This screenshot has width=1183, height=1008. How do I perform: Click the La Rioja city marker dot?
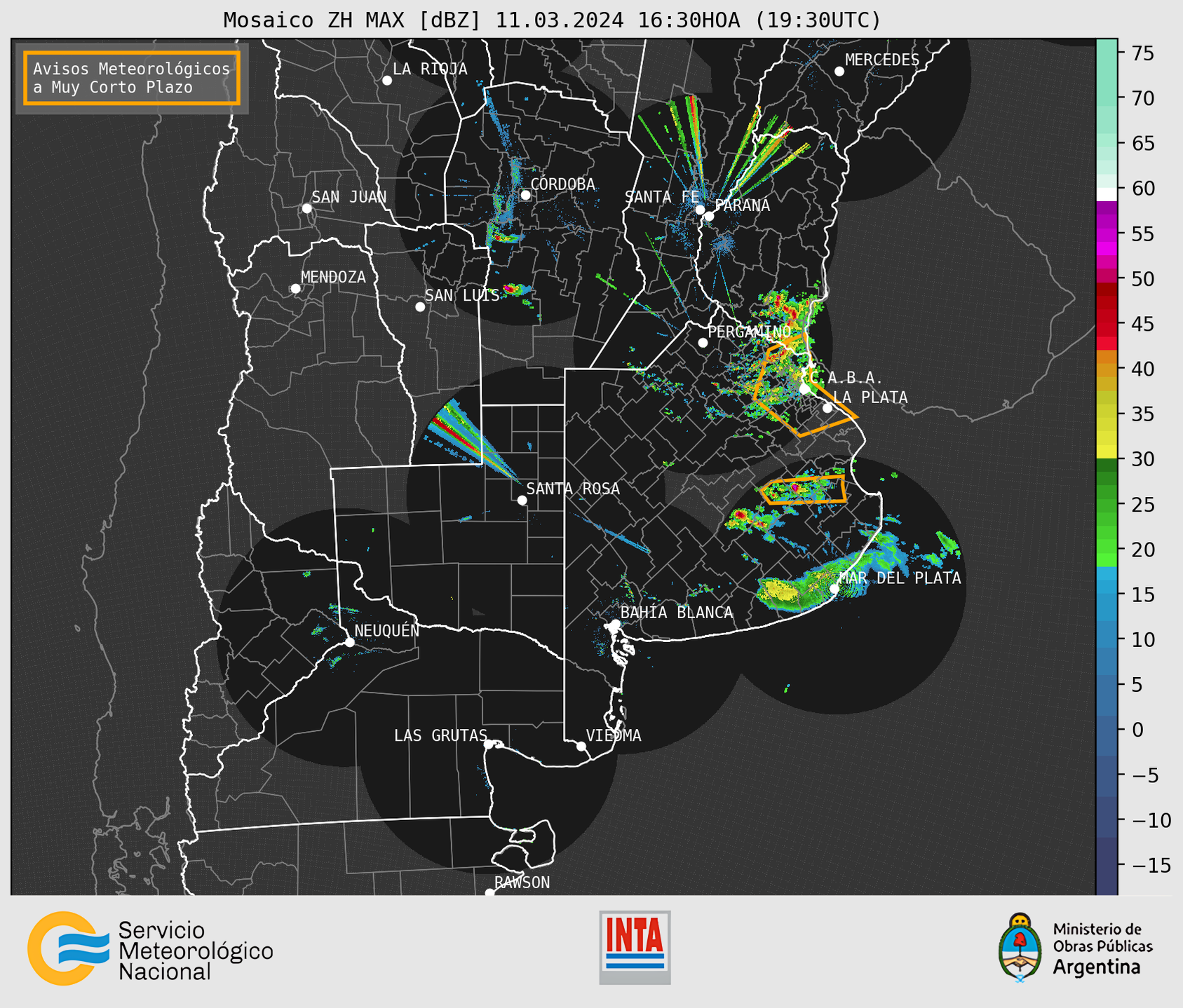coord(387,81)
